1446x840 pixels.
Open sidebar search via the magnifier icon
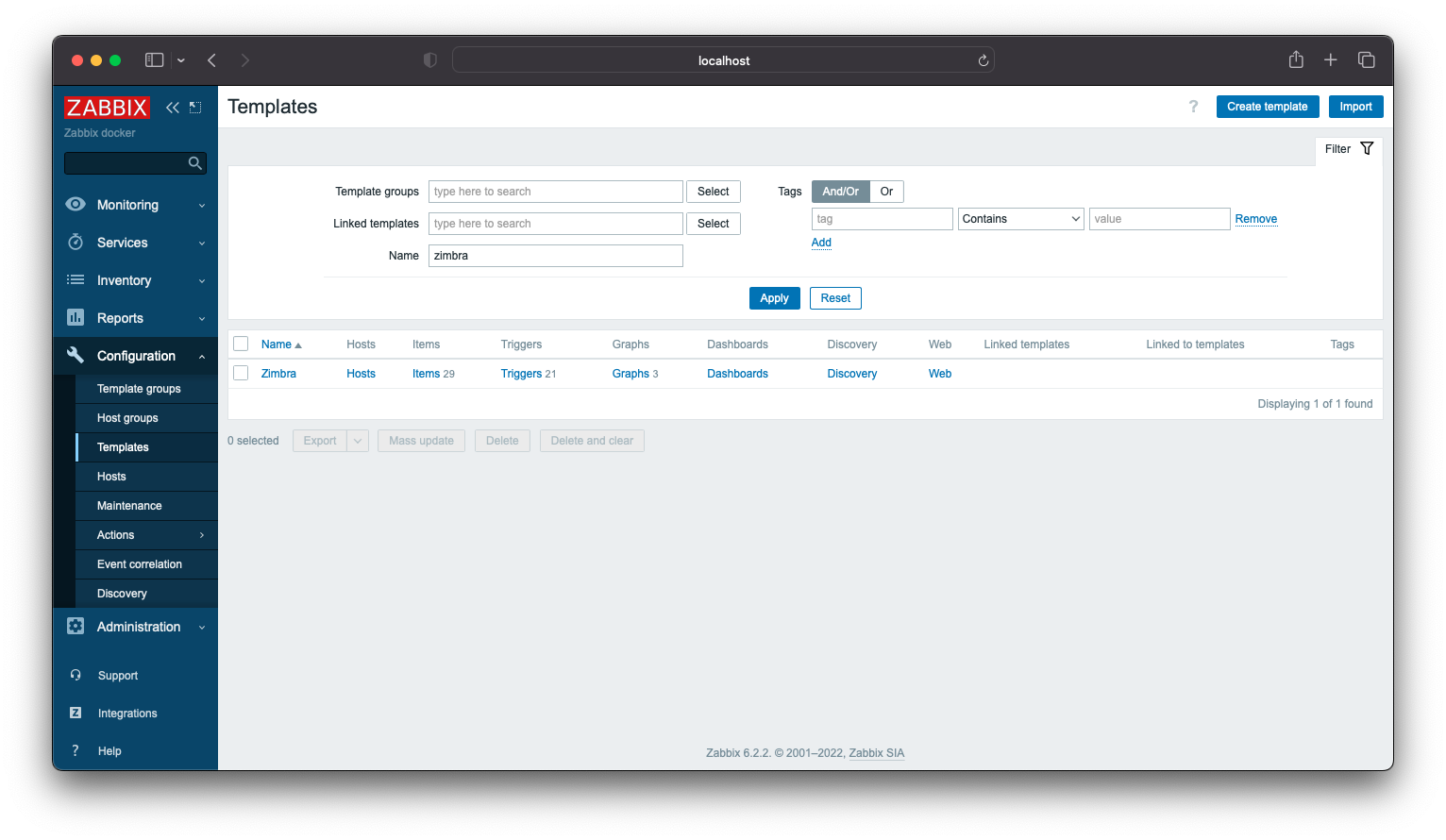click(195, 162)
